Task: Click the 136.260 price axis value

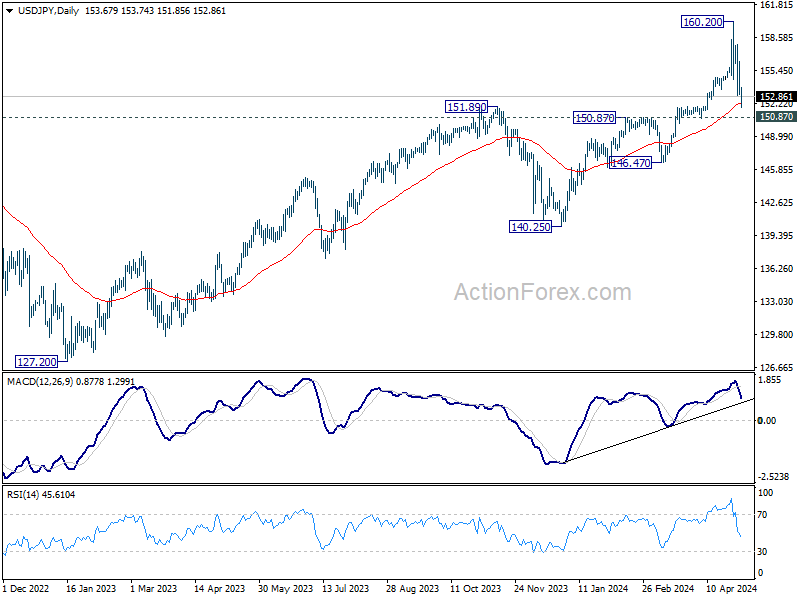Action: point(777,268)
